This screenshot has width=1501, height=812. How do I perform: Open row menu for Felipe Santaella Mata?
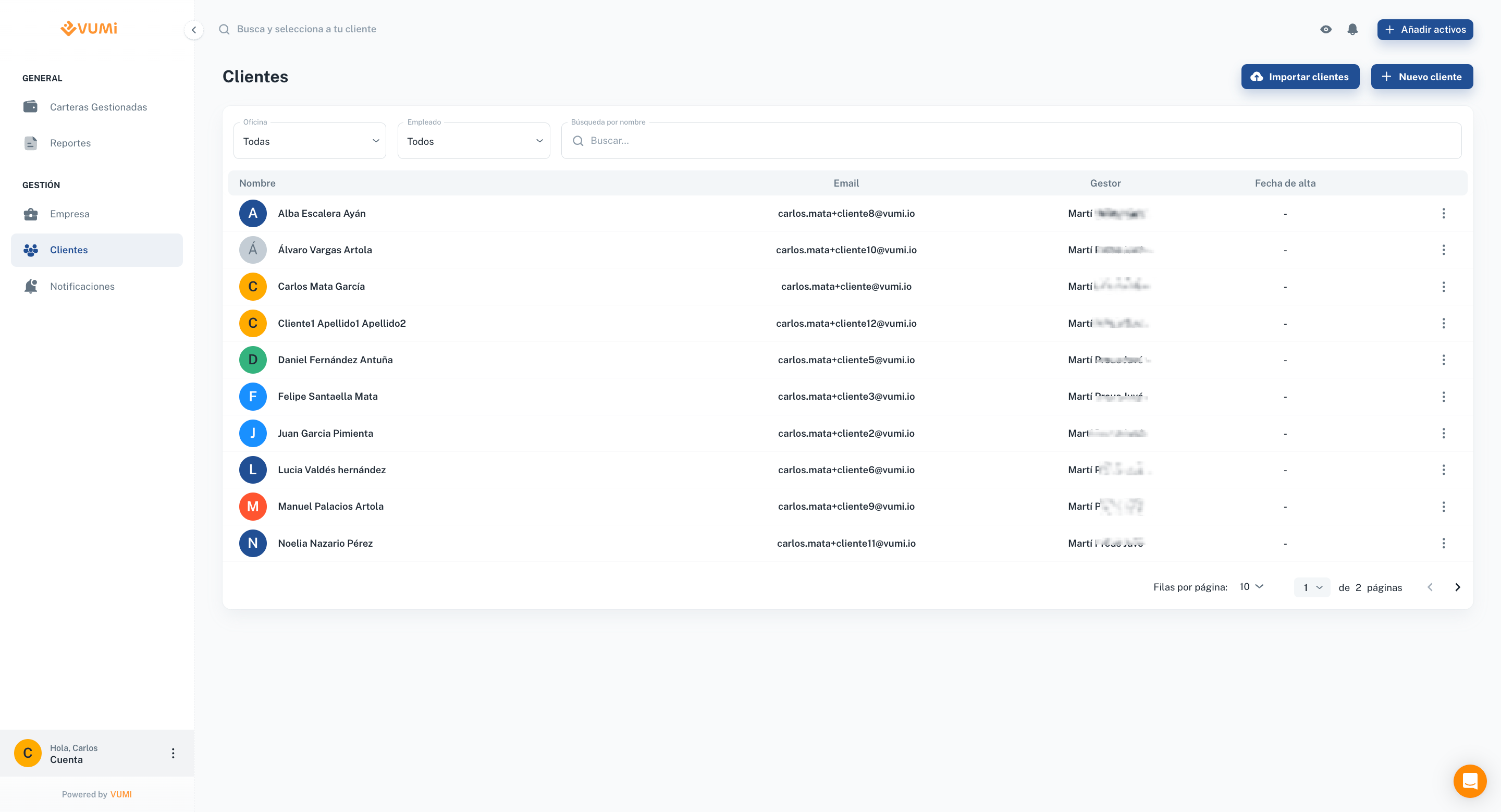[1443, 397]
